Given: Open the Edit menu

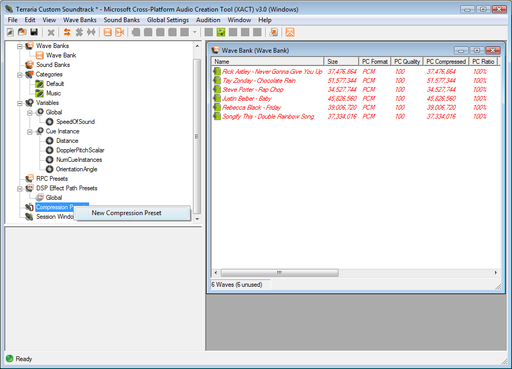Looking at the screenshot, I should pyautogui.click(x=30, y=20).
